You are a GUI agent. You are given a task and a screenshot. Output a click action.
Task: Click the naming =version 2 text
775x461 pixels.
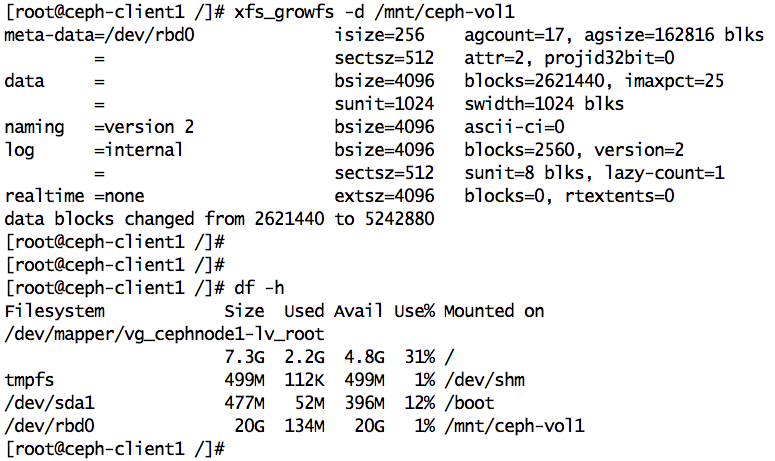click(99, 126)
